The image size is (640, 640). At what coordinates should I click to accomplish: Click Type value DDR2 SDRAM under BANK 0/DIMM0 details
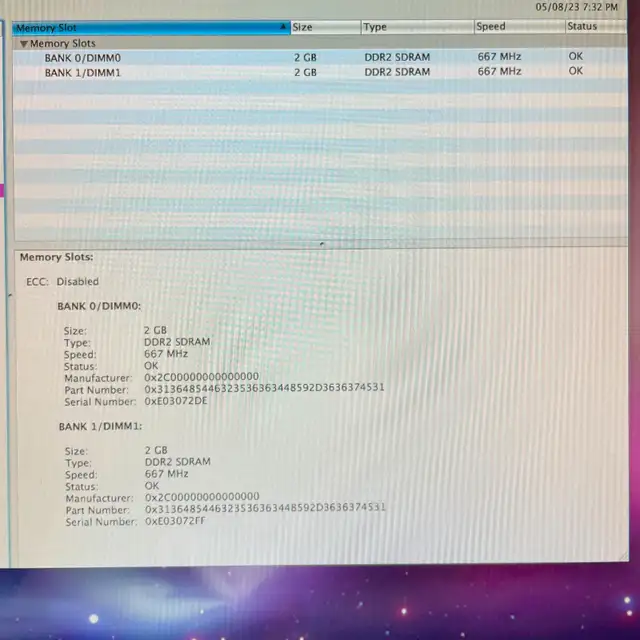(177, 342)
